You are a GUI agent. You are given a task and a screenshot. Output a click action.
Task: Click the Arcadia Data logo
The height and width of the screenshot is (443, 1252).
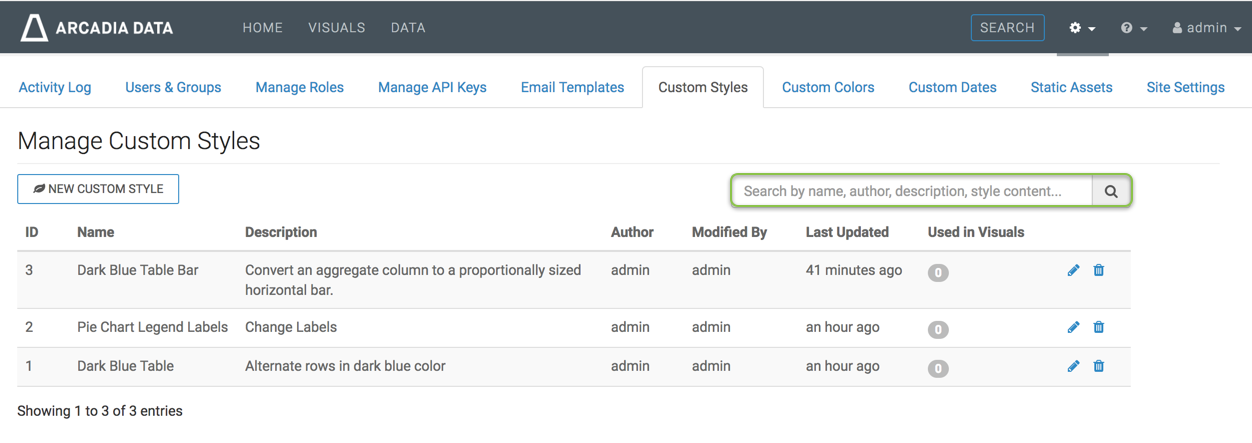coord(97,28)
